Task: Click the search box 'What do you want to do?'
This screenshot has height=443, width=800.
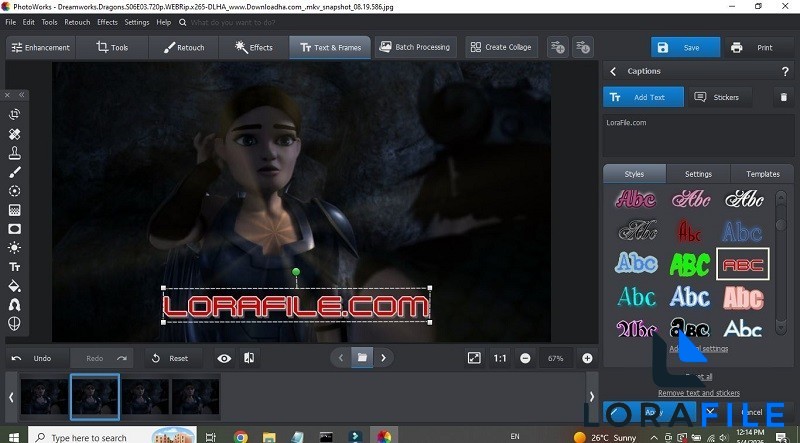Action: point(233,22)
